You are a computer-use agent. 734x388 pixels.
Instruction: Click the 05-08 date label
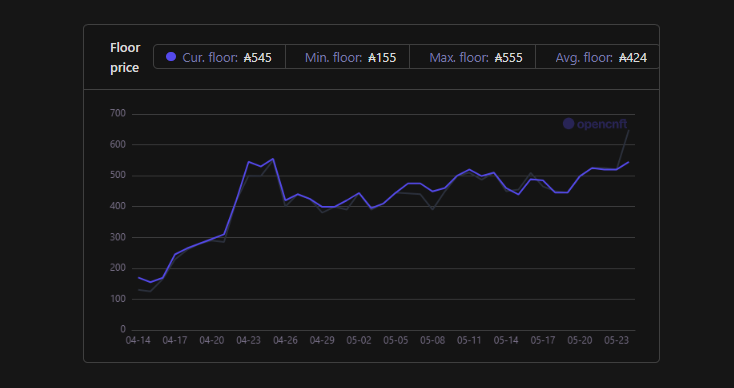click(433, 340)
